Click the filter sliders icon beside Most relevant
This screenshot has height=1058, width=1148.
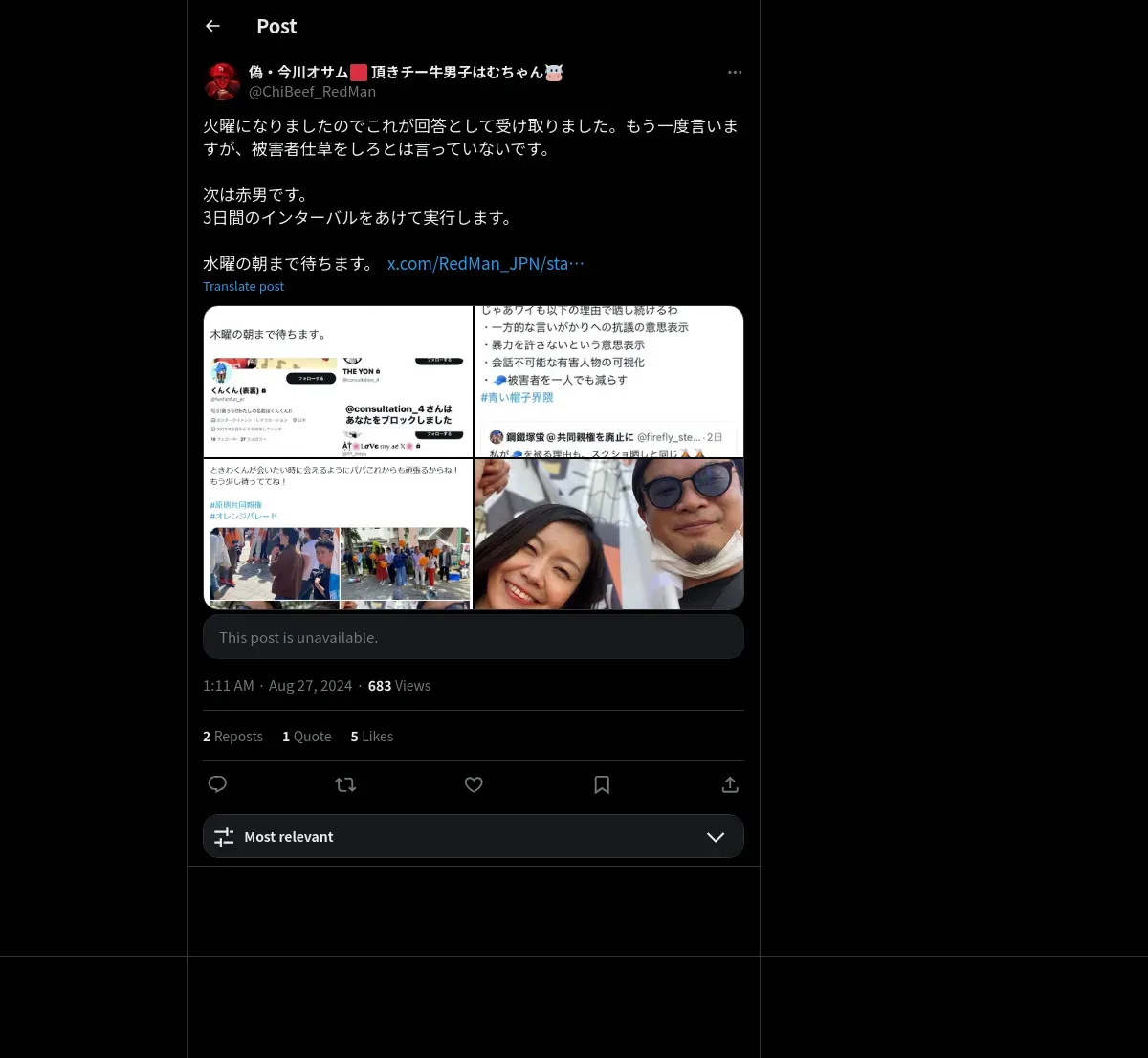coord(224,837)
